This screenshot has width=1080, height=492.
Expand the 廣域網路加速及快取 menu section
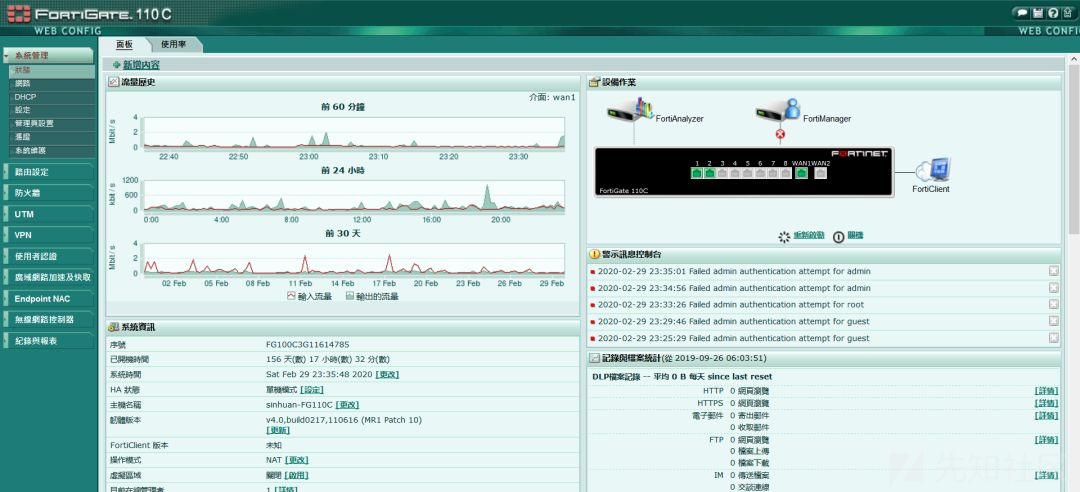[48, 277]
